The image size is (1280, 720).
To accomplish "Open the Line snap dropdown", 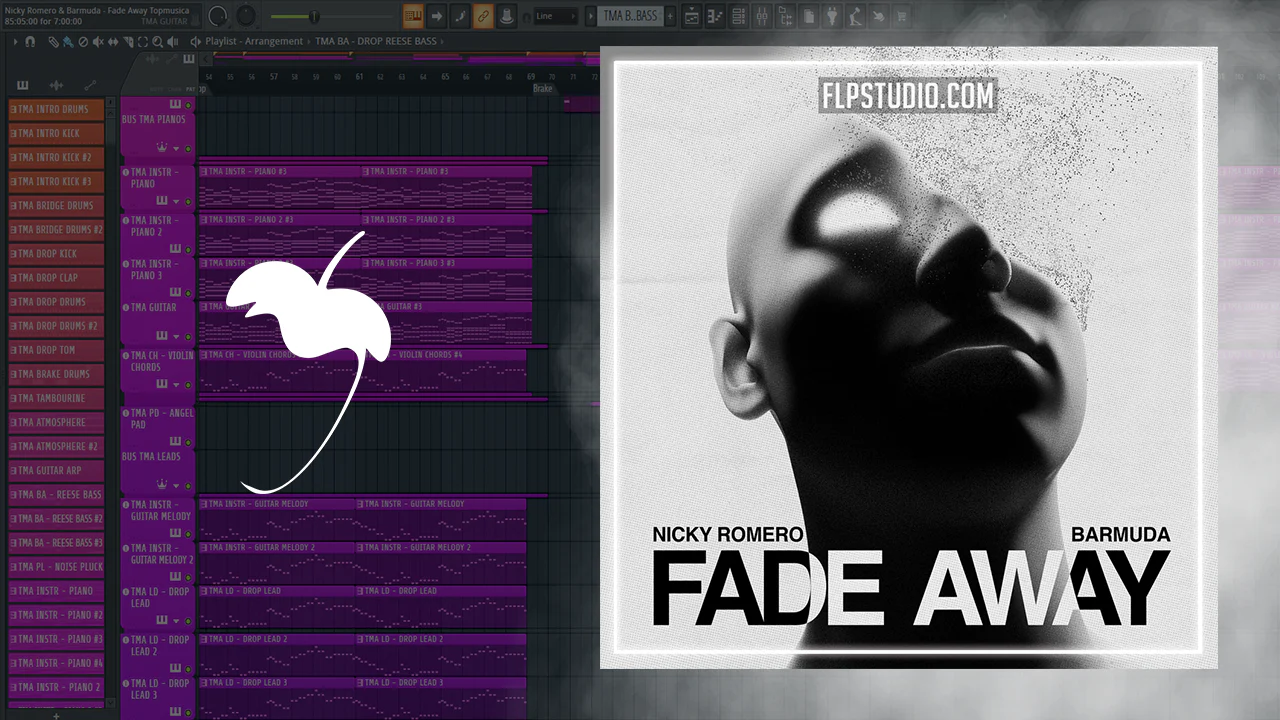I will [x=557, y=16].
